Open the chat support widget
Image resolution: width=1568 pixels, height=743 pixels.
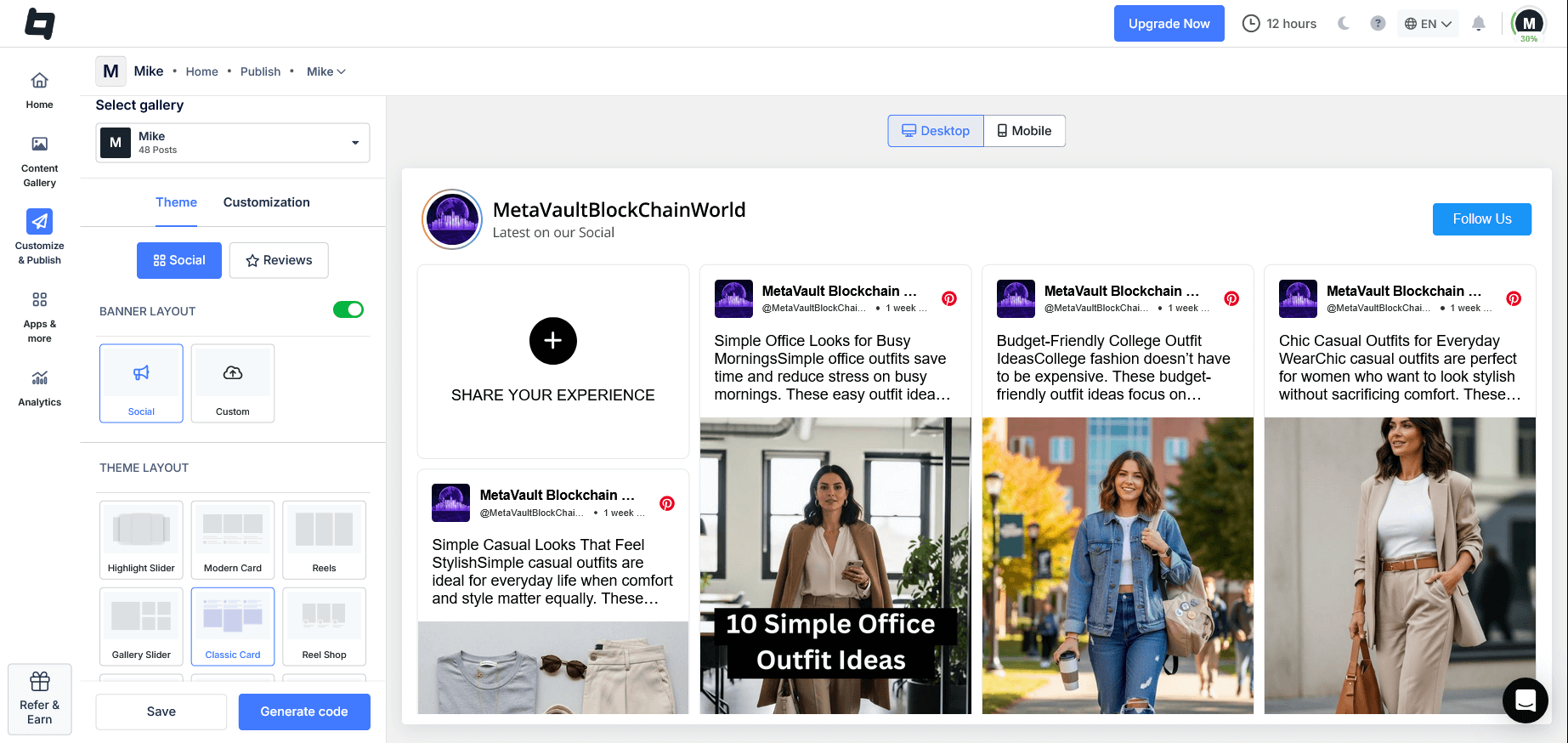[1526, 700]
